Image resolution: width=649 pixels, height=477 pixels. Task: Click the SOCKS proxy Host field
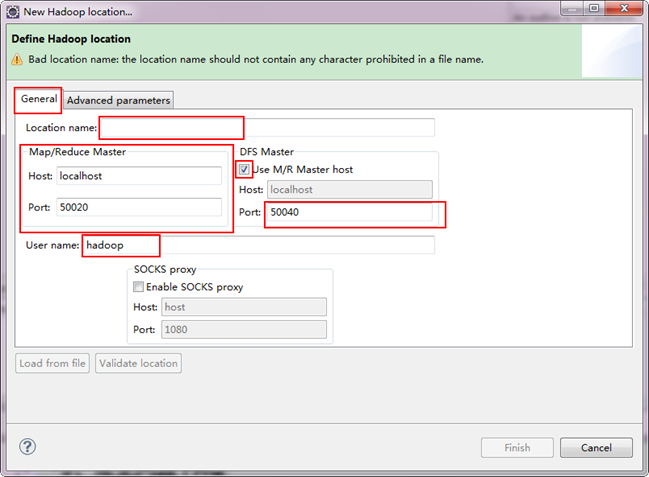point(244,307)
